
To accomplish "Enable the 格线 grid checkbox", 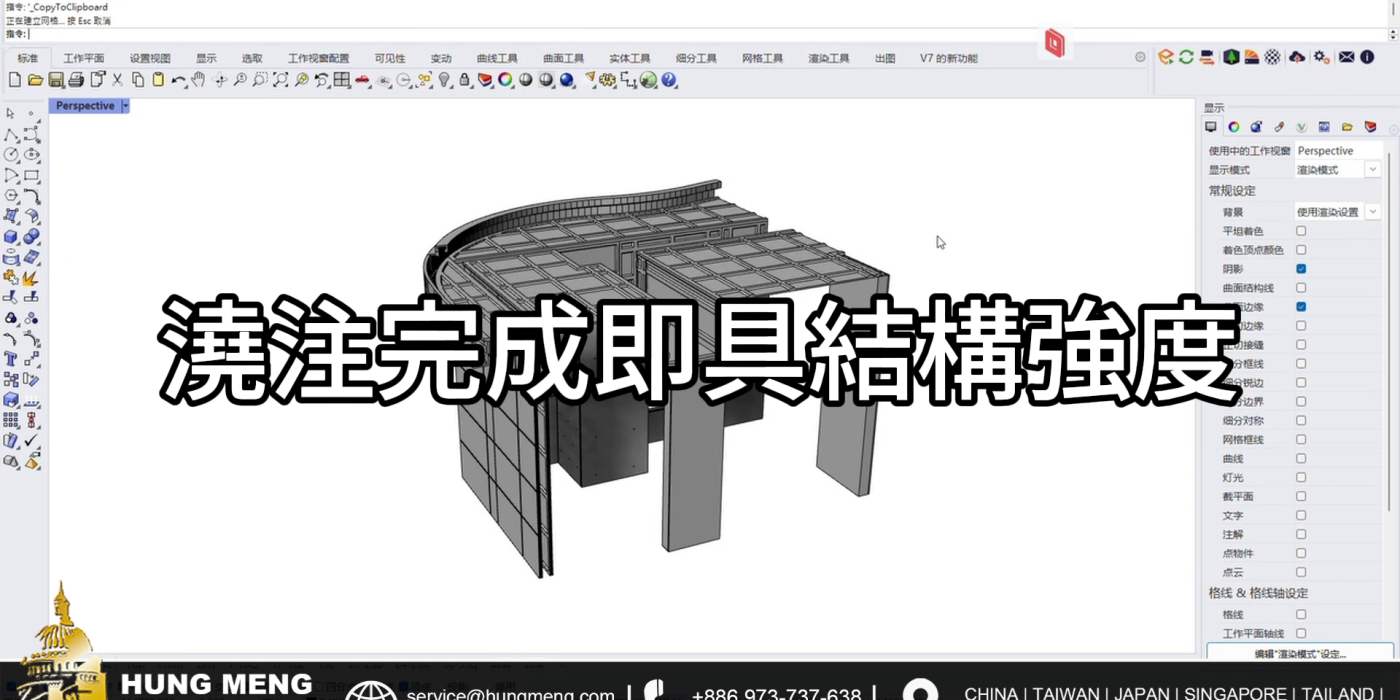I will (1301, 615).
